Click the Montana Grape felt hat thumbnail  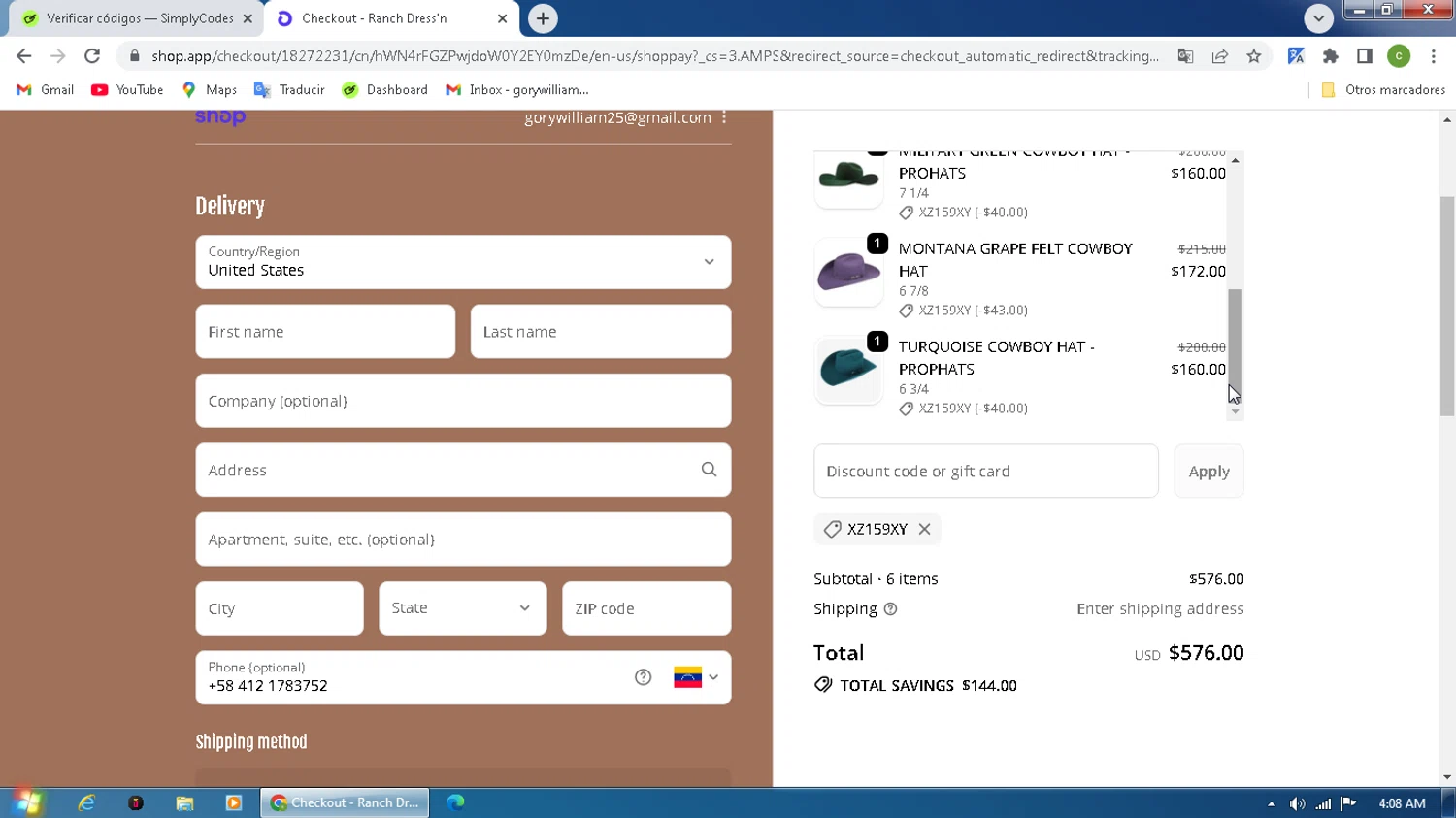848,273
